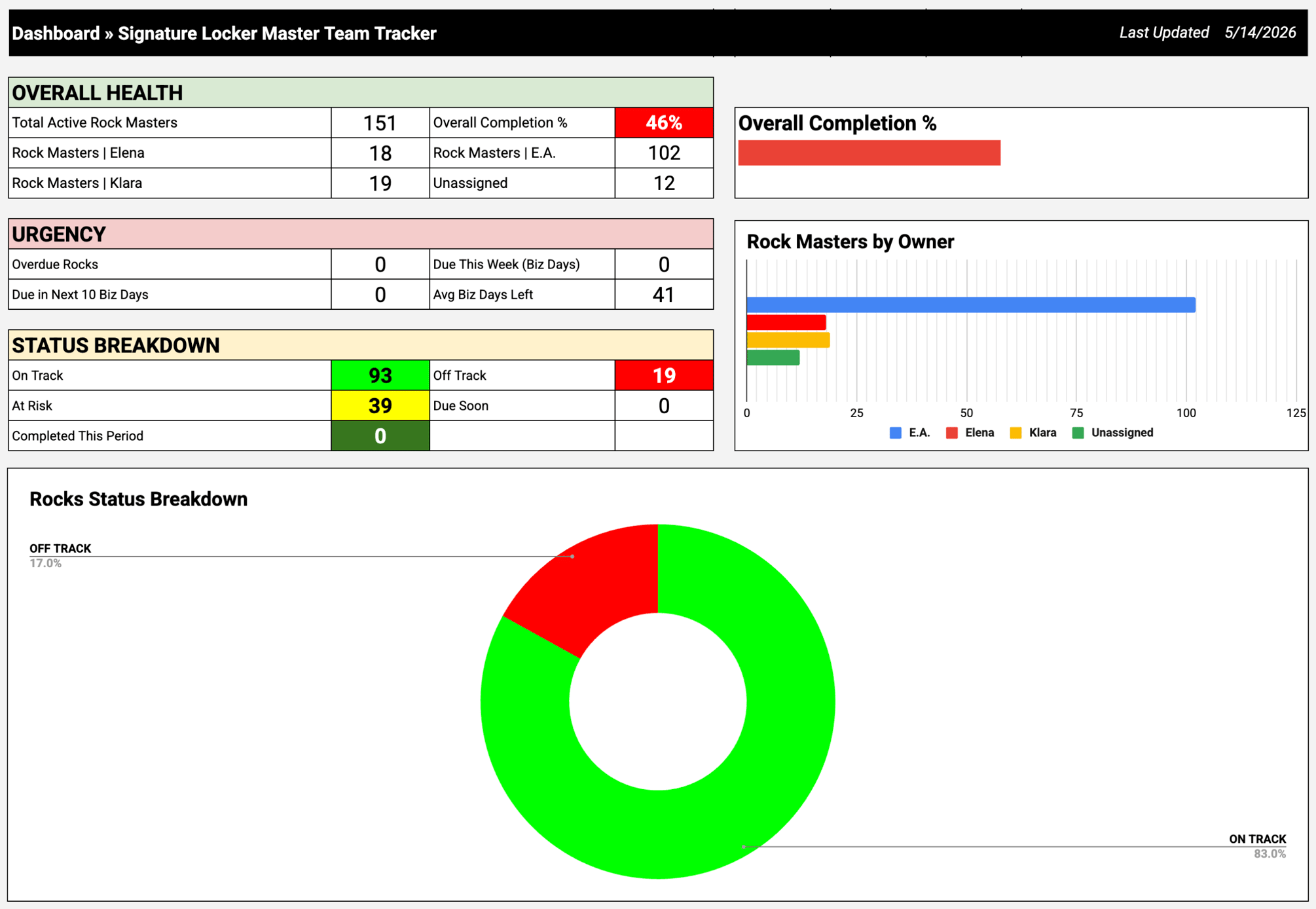Click the Avg Biz Days Left value 41
Screen dimensions: 1316x909
[664, 294]
